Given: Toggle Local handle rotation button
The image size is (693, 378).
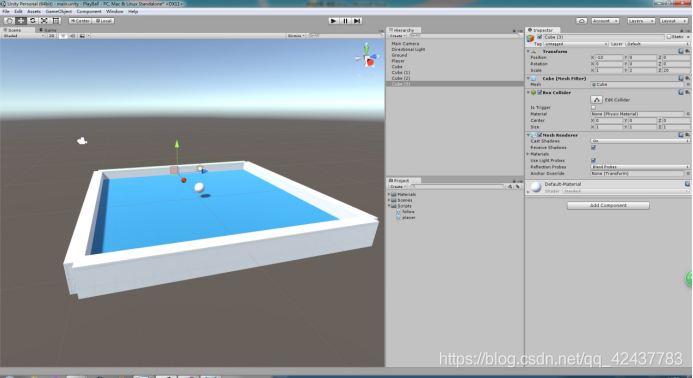Looking at the screenshot, I should click(x=104, y=21).
